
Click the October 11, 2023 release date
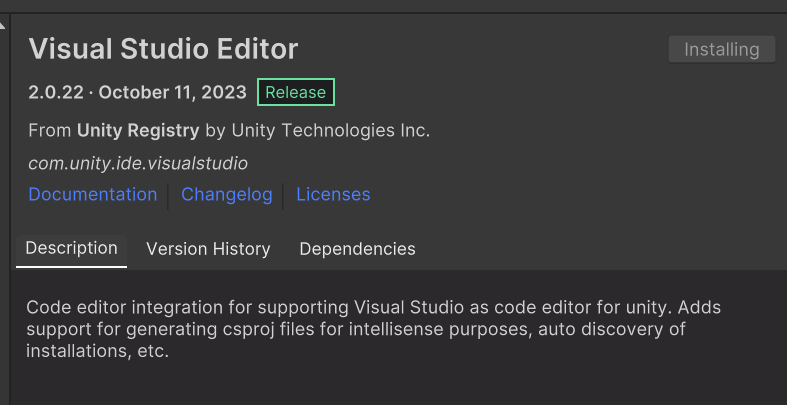pos(172,92)
